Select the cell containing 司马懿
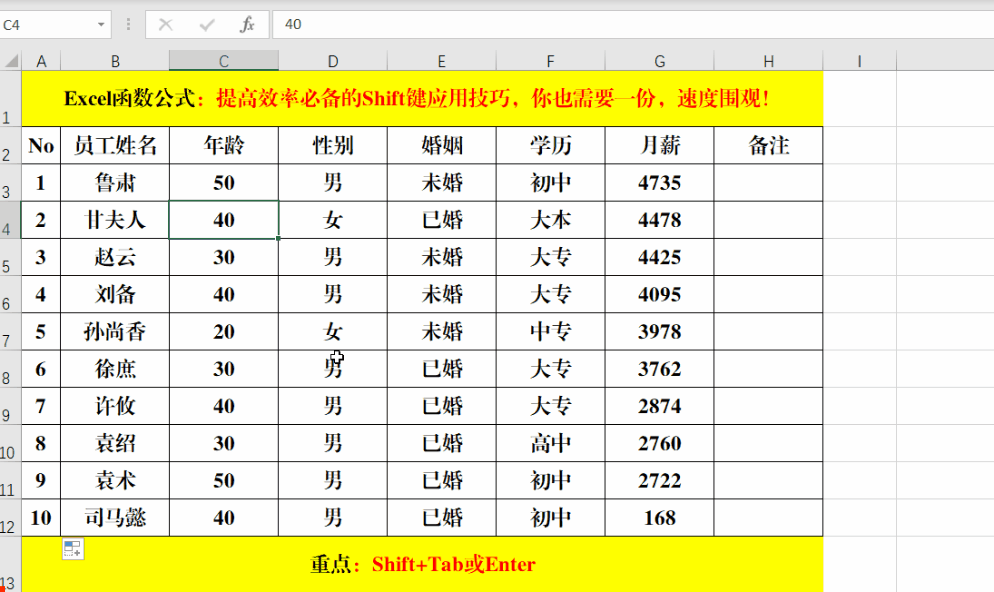Viewport: 994px width, 592px height. tap(115, 518)
